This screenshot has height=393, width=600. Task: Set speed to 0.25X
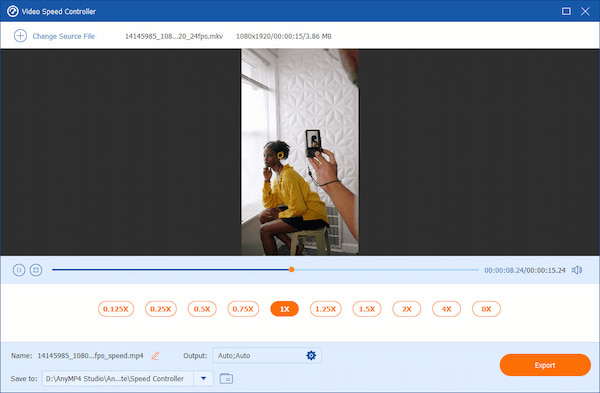coord(161,309)
